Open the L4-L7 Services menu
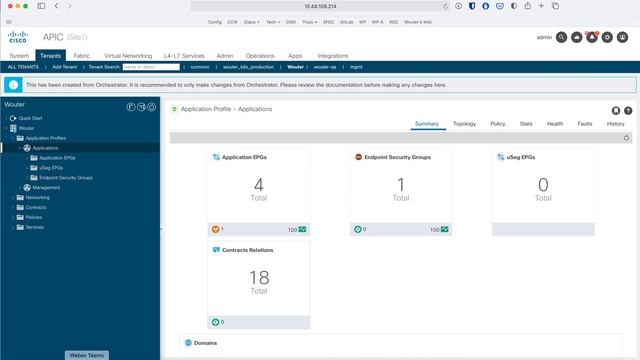This screenshot has width=640, height=360. click(184, 56)
